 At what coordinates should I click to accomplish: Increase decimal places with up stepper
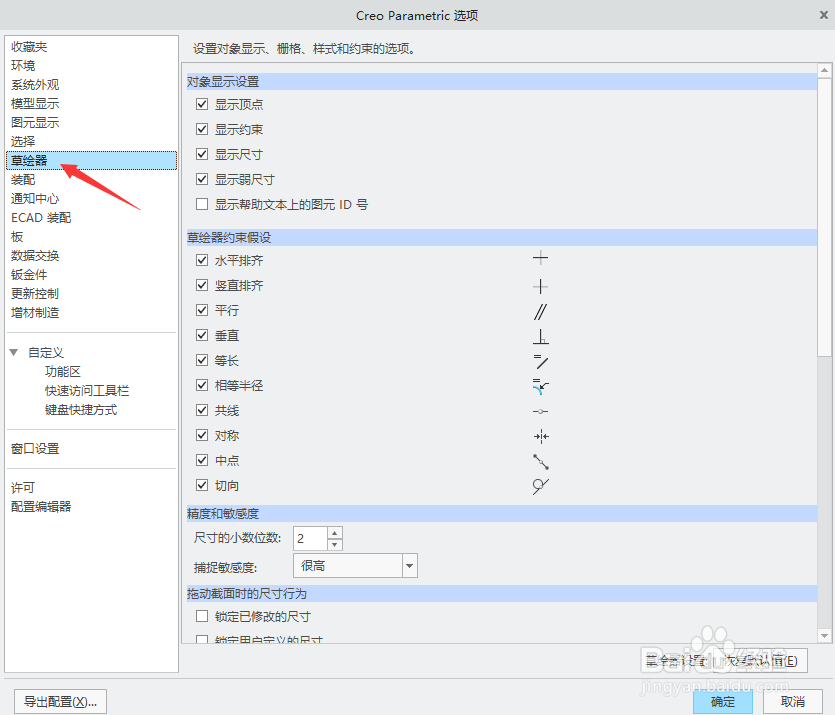click(x=334, y=533)
